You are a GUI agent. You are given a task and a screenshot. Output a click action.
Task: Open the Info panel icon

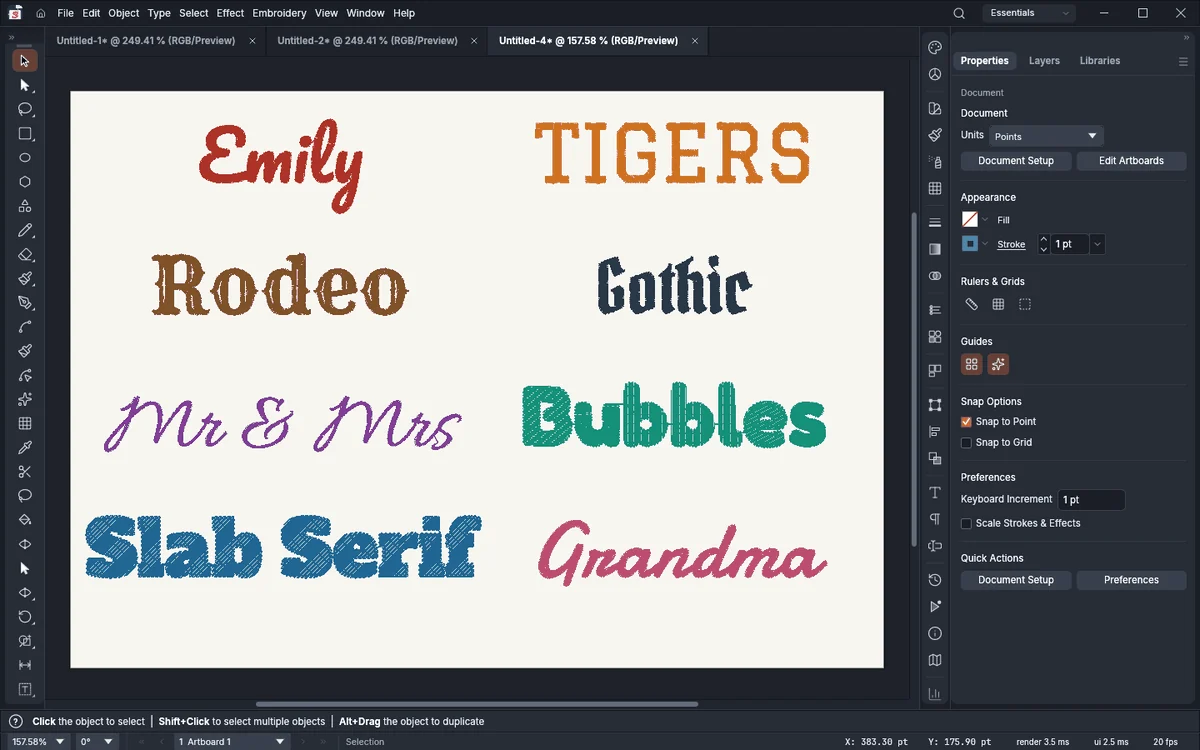[x=935, y=633]
